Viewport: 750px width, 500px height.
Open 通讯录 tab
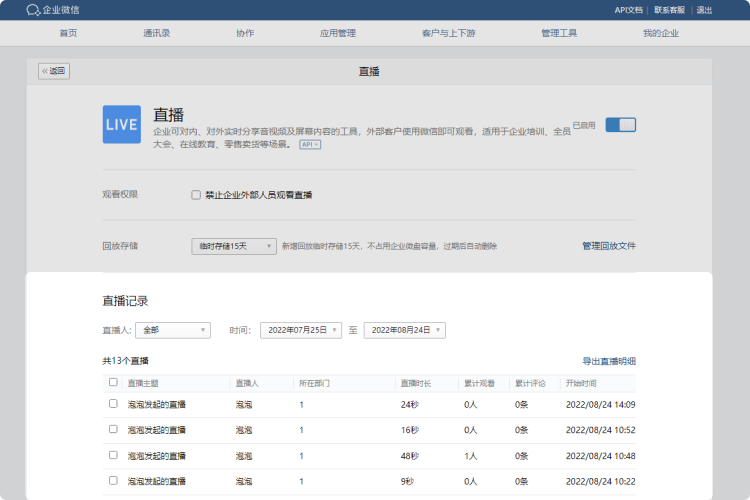point(156,33)
